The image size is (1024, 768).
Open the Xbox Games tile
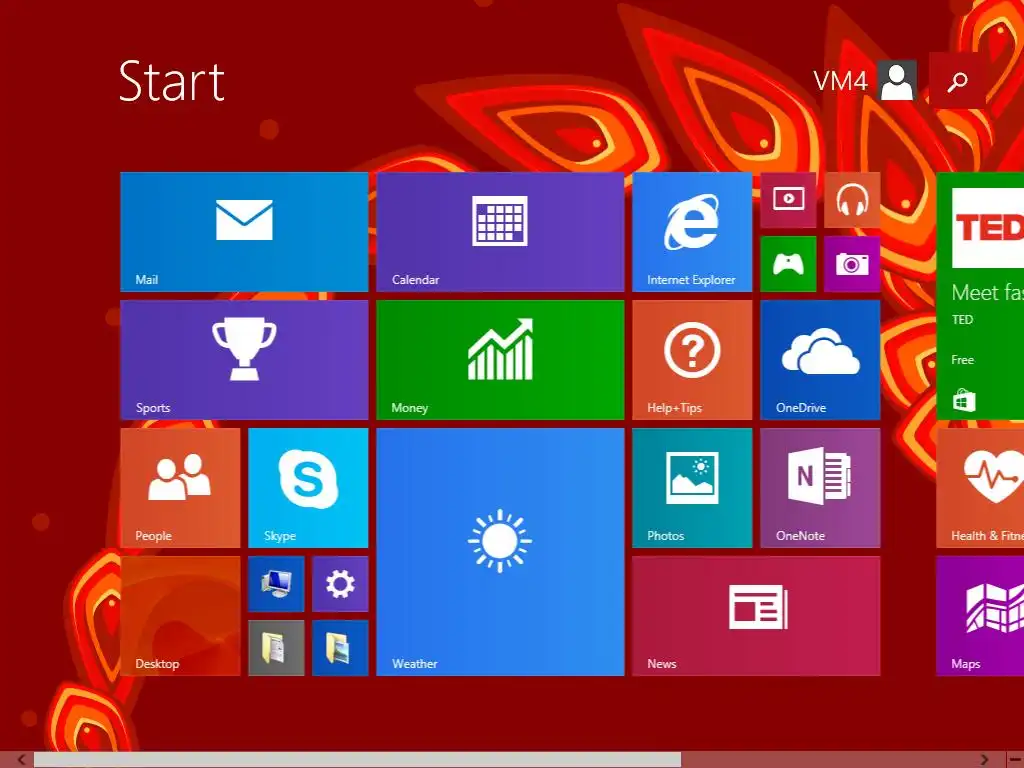pos(788,264)
